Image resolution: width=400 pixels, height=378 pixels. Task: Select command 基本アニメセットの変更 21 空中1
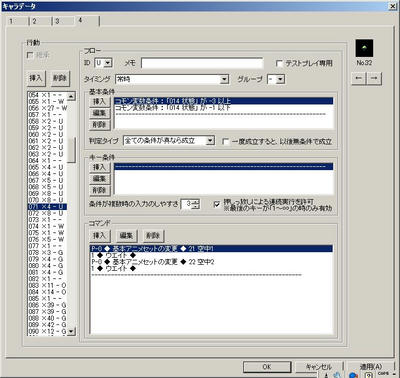(x=211, y=249)
